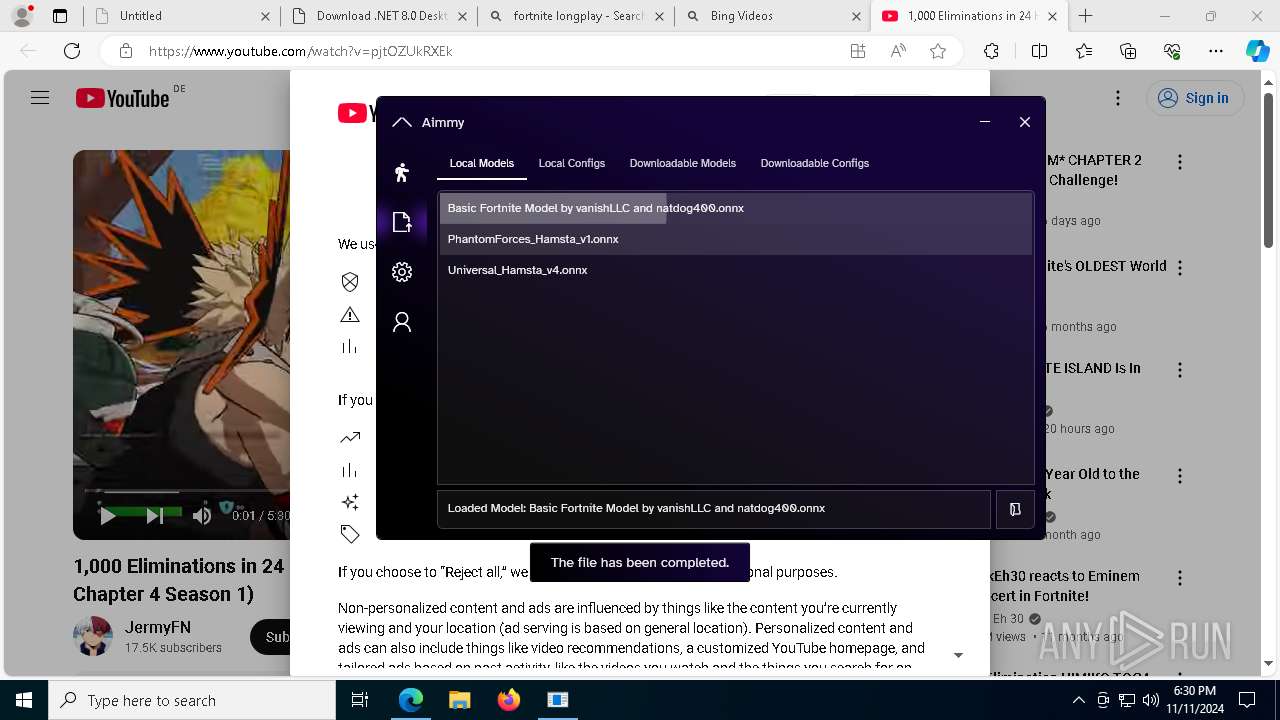Add this page to favorites star
Image resolution: width=1280 pixels, height=720 pixels.
pos(938,51)
